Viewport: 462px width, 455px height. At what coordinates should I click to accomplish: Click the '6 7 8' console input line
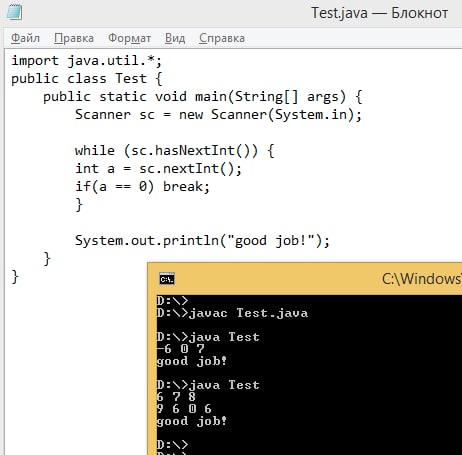point(176,397)
